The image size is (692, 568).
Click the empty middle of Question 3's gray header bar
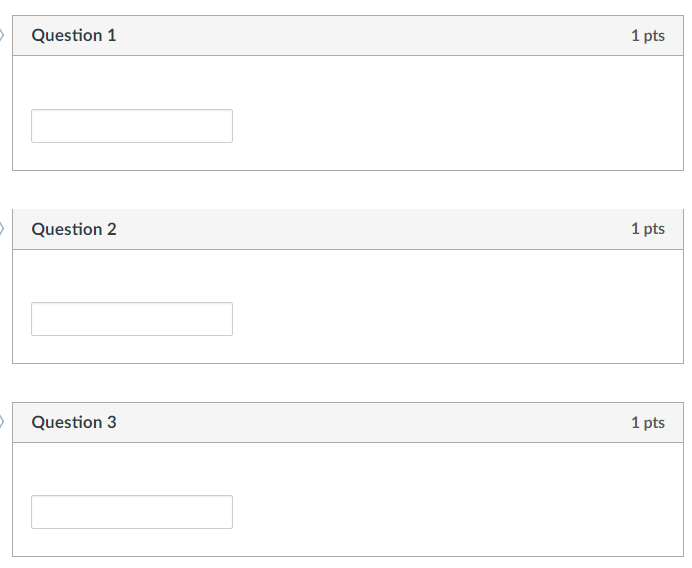click(x=370, y=422)
